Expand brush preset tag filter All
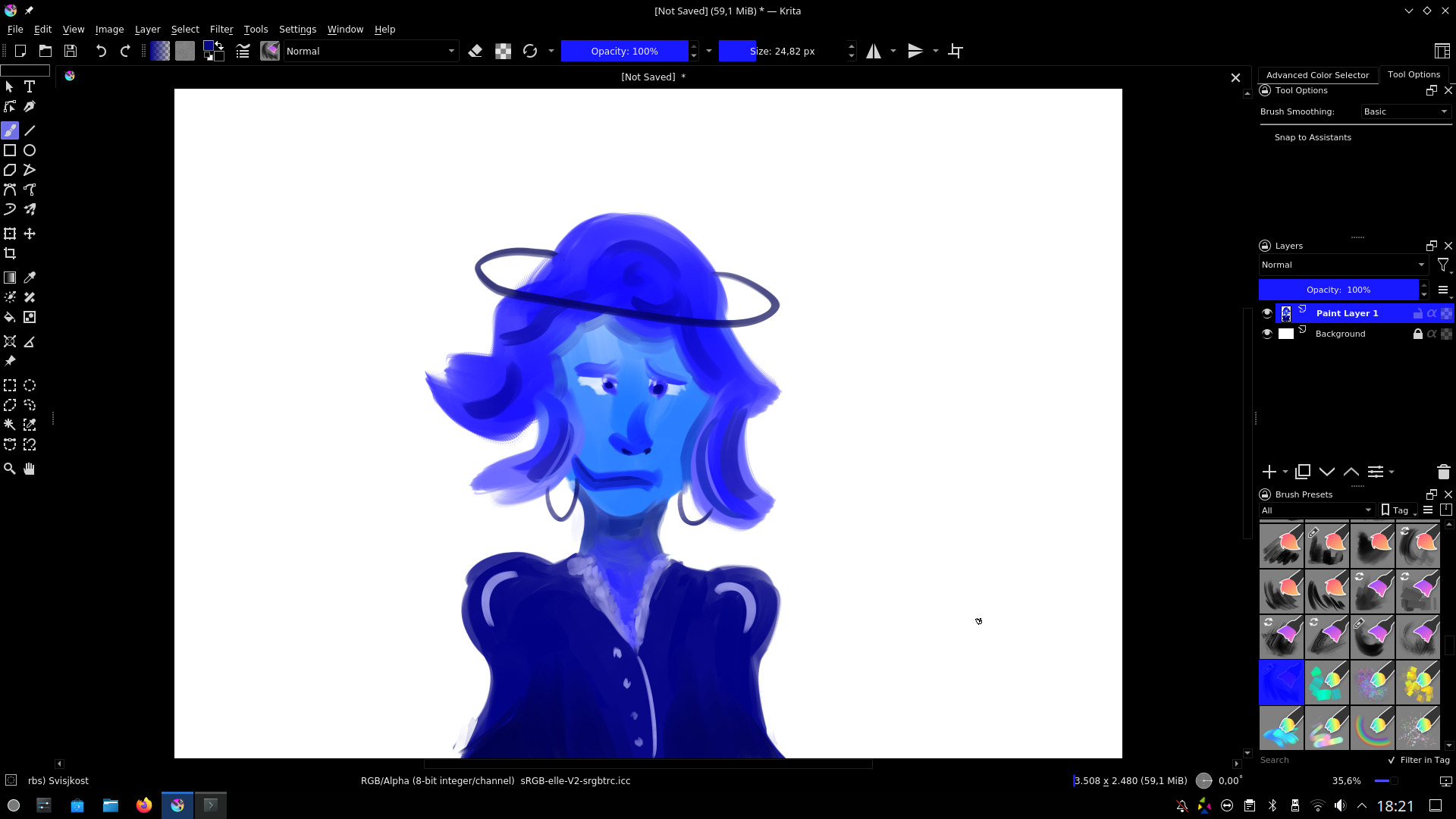 [x=1316, y=510]
